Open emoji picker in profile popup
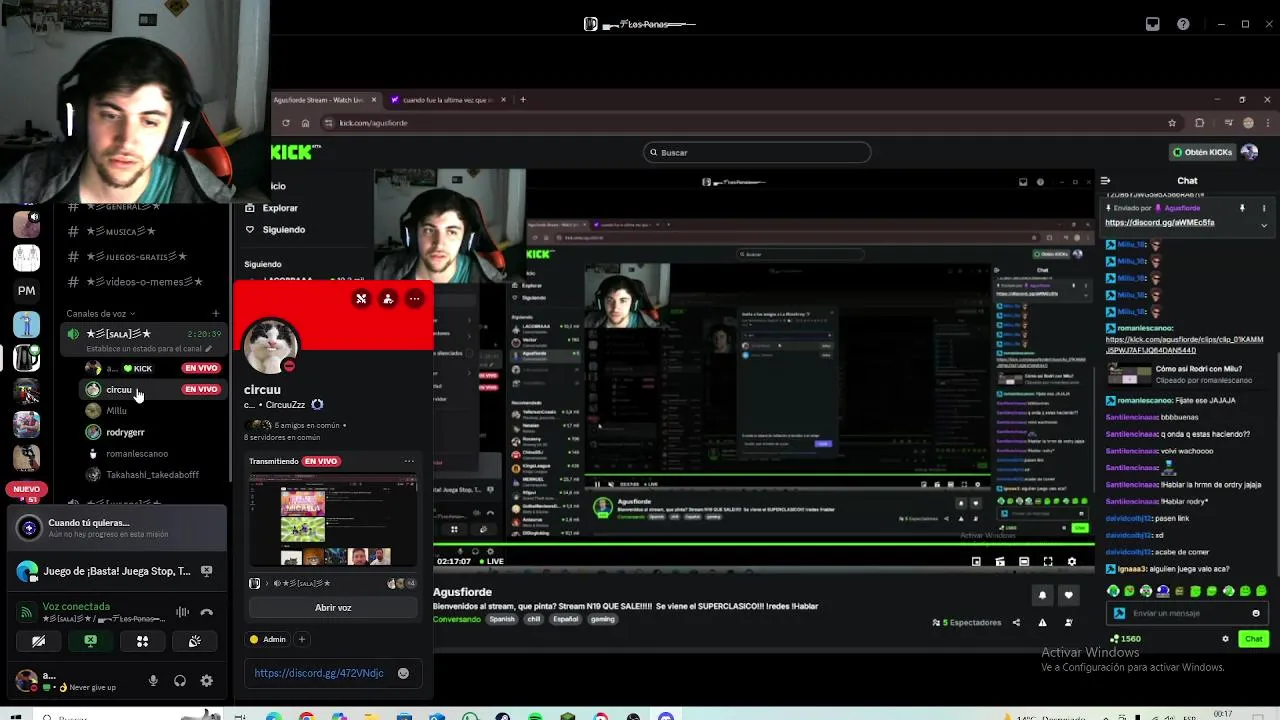The width and height of the screenshot is (1280, 720). [x=403, y=673]
